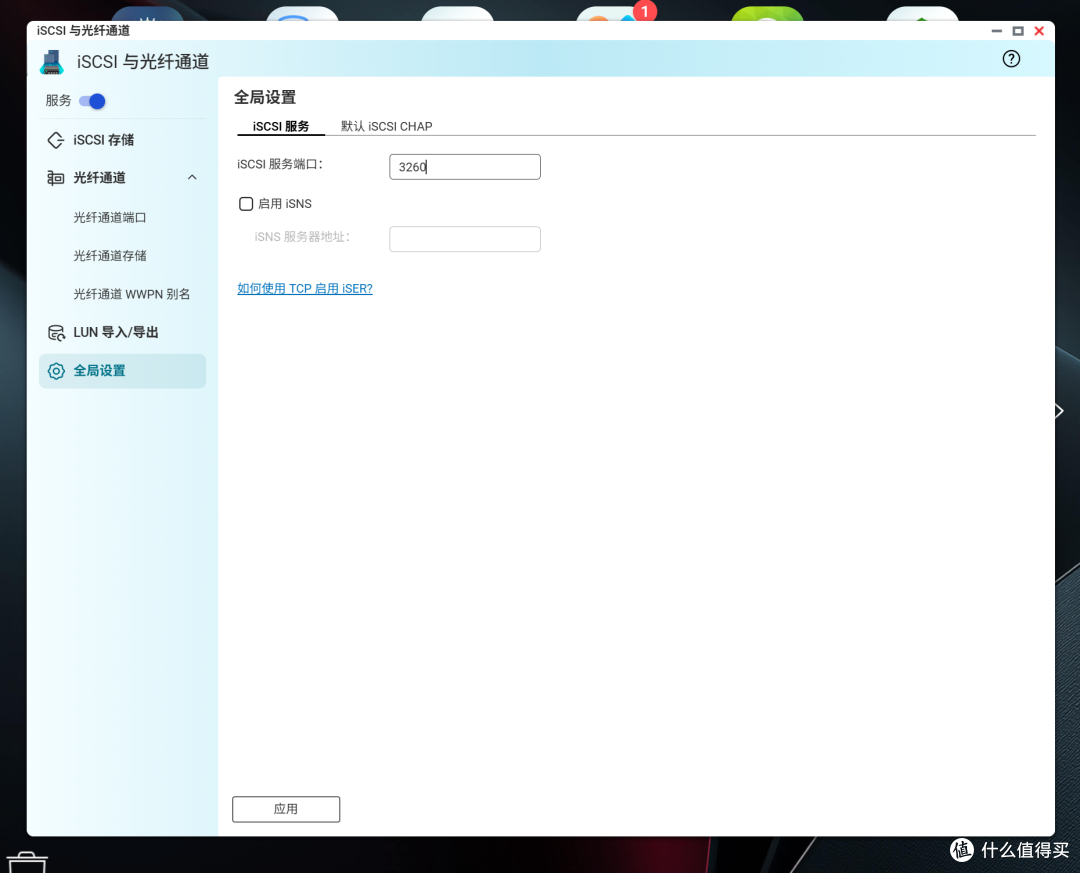This screenshot has width=1080, height=873.
Task: Switch to the 默认 iSCSI CHAP tab
Action: (386, 126)
